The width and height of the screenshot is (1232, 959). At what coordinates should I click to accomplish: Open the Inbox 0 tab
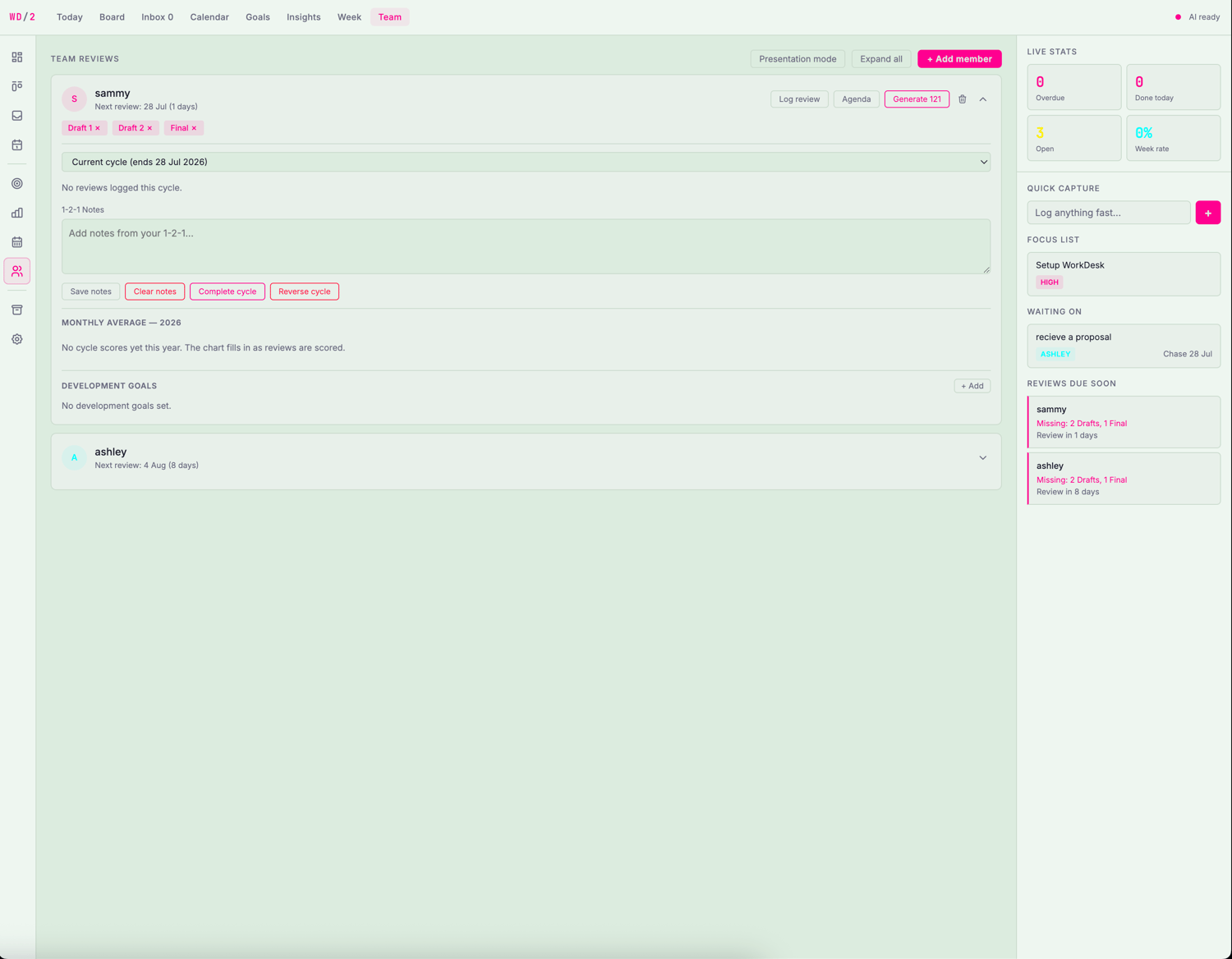click(x=157, y=17)
